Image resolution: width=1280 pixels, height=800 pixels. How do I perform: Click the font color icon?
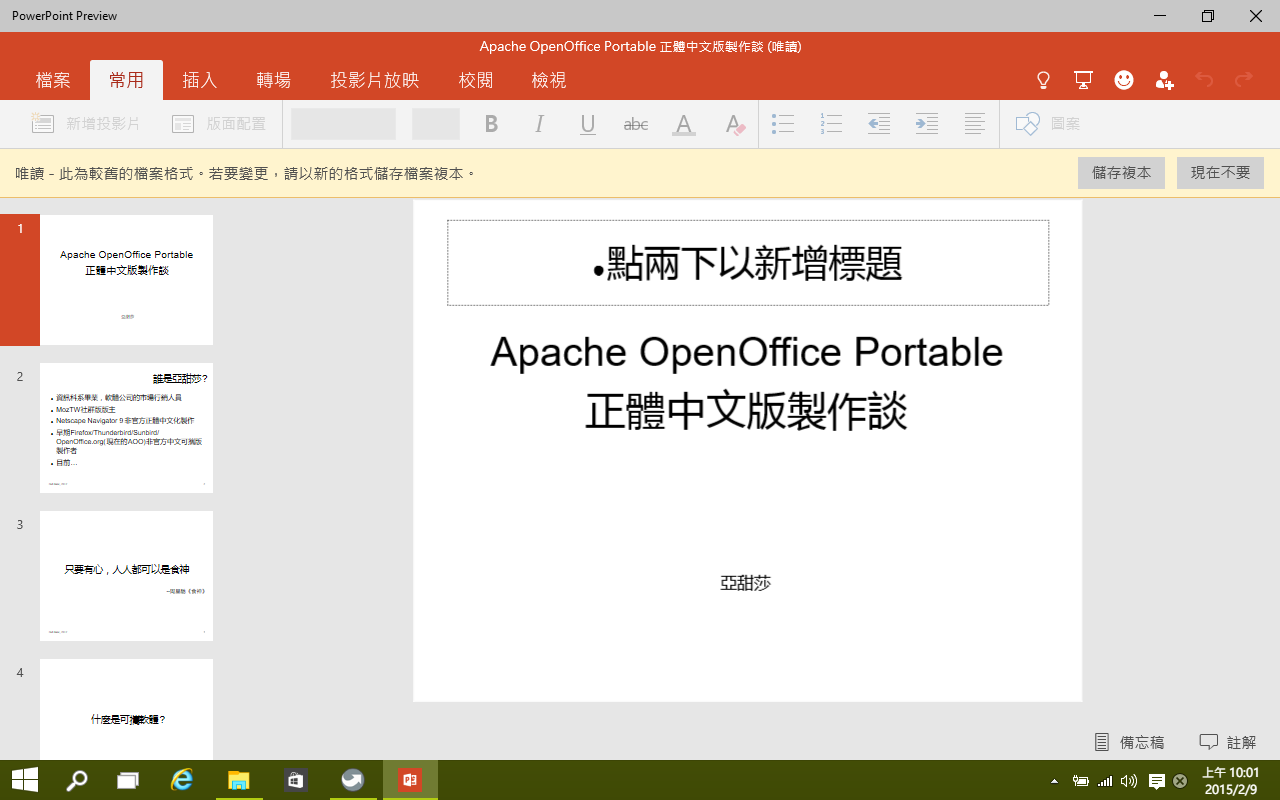point(684,124)
